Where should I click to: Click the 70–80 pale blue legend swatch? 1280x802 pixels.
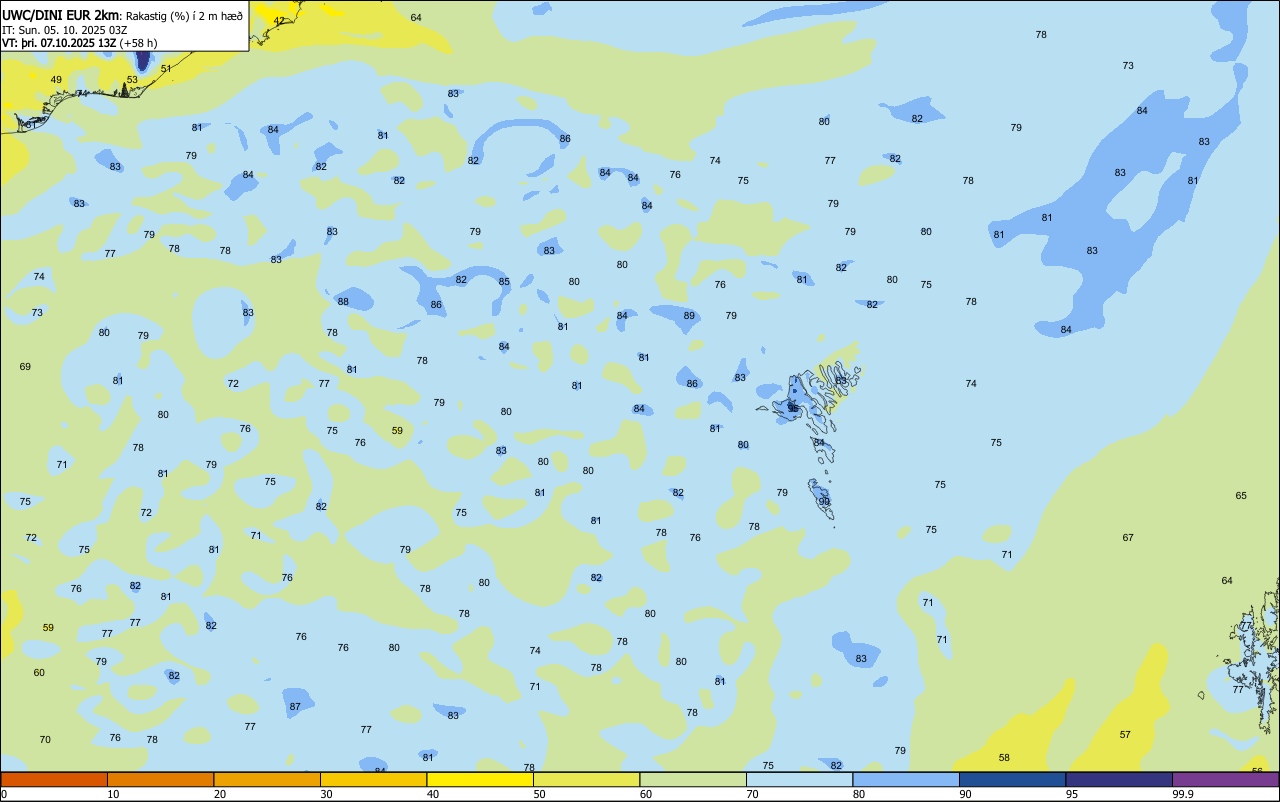point(799,779)
